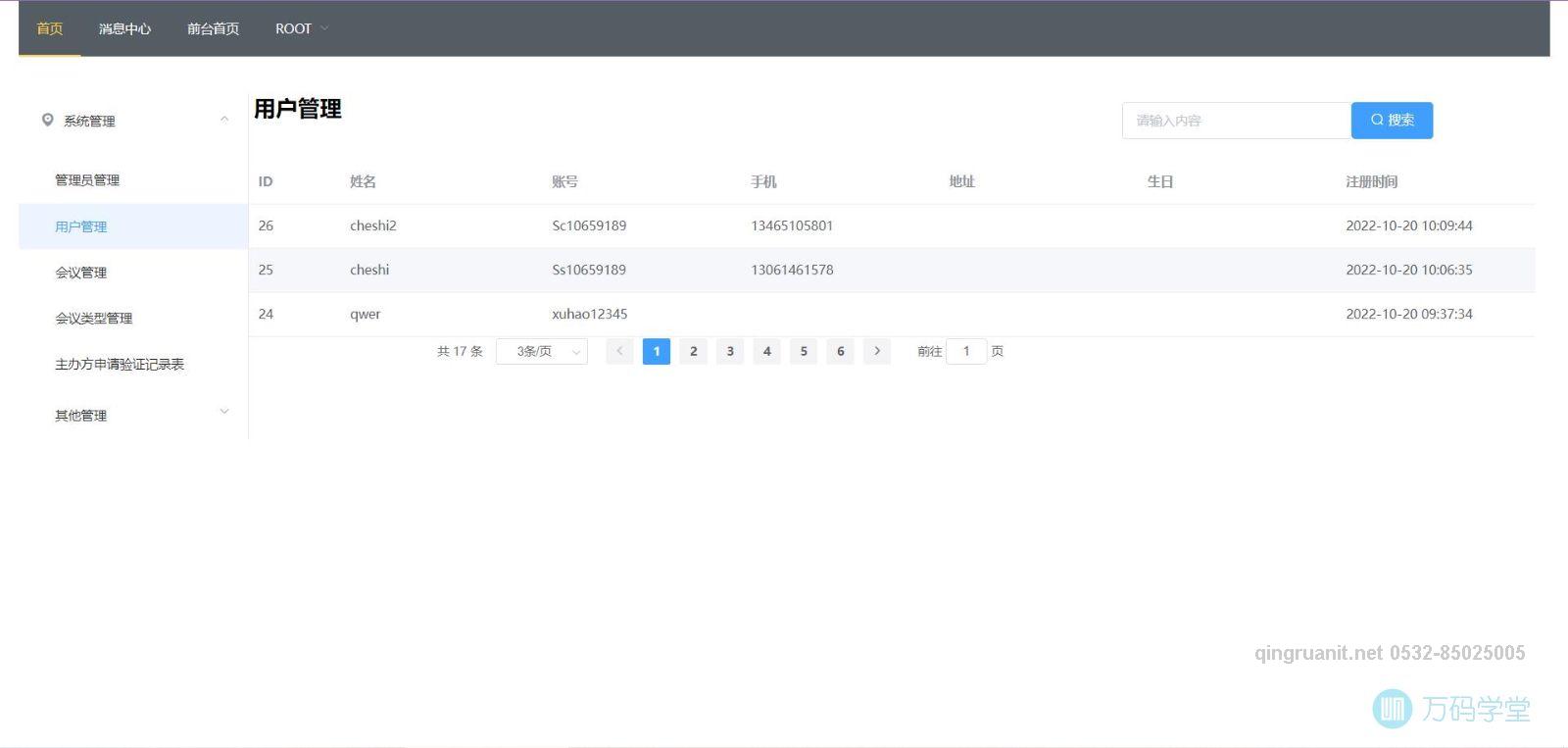The image size is (1568, 748).
Task: Click the 地址 column header
Action: tap(961, 181)
